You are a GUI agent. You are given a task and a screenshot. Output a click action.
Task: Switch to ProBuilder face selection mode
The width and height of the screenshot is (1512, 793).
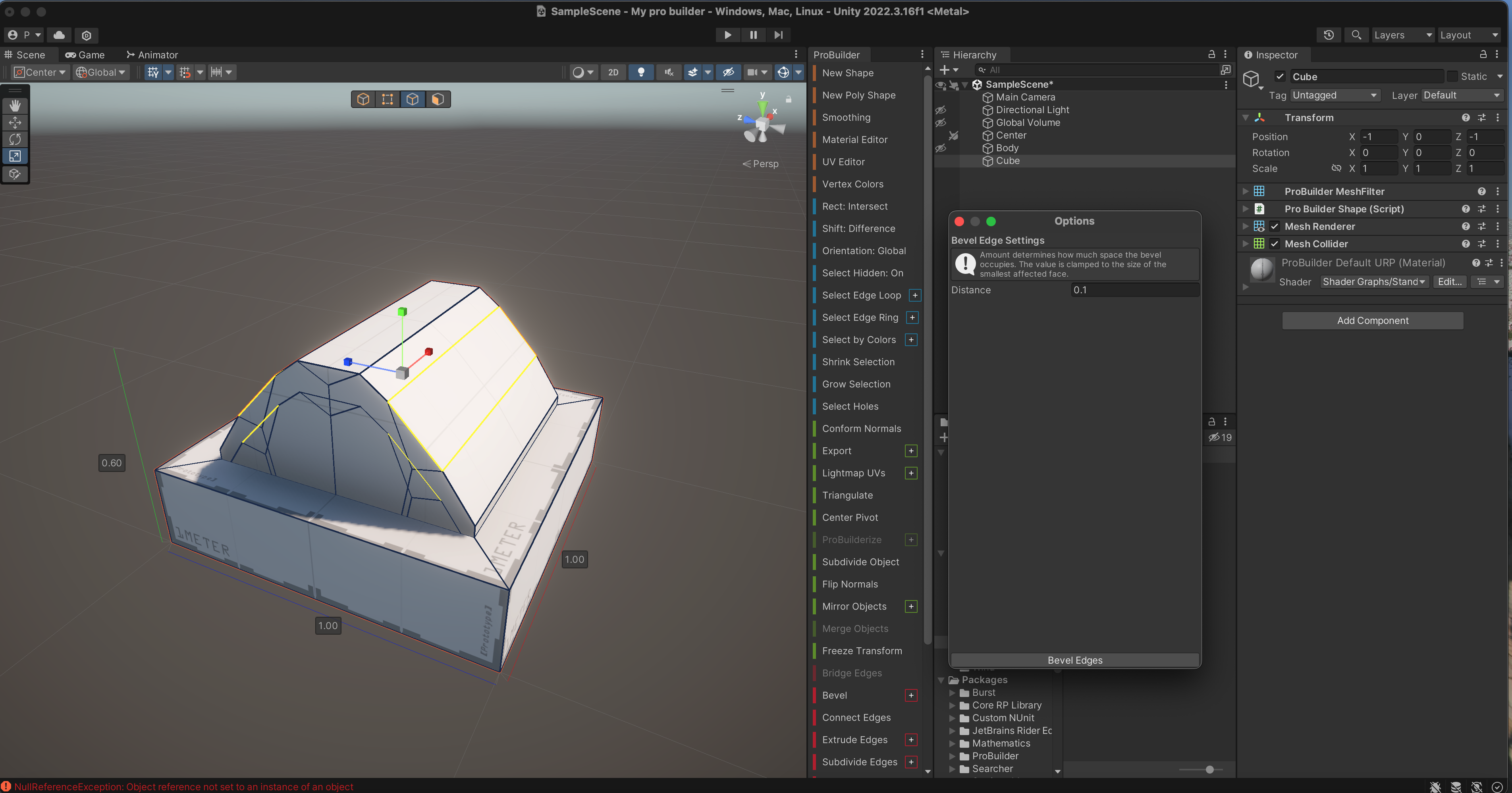coord(437,99)
